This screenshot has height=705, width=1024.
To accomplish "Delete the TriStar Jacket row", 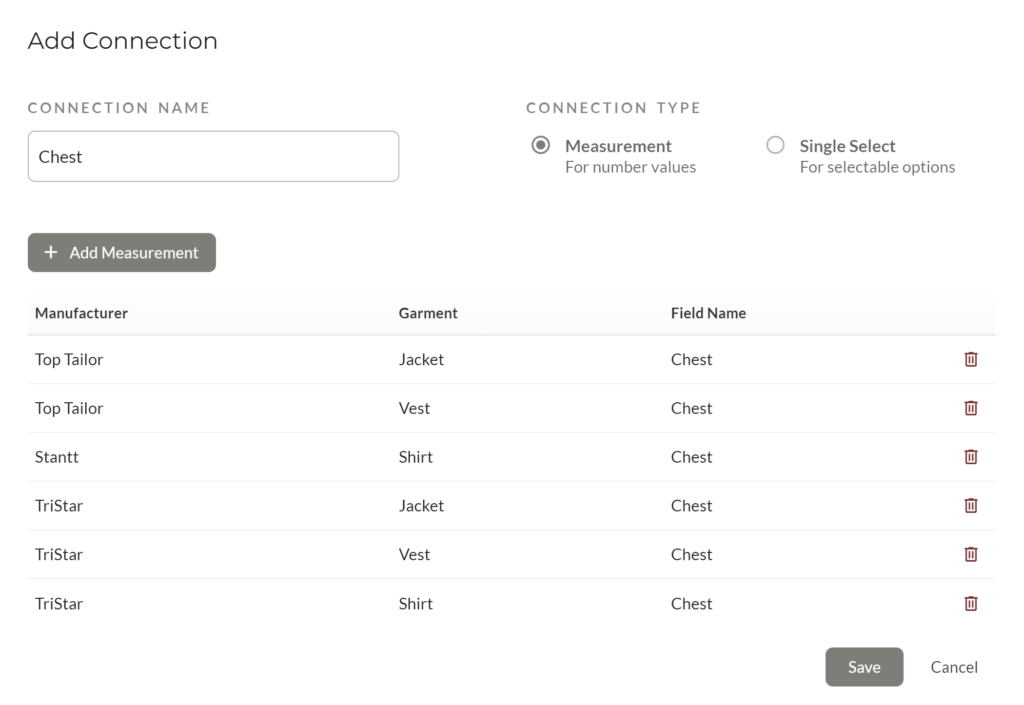I will click(970, 505).
